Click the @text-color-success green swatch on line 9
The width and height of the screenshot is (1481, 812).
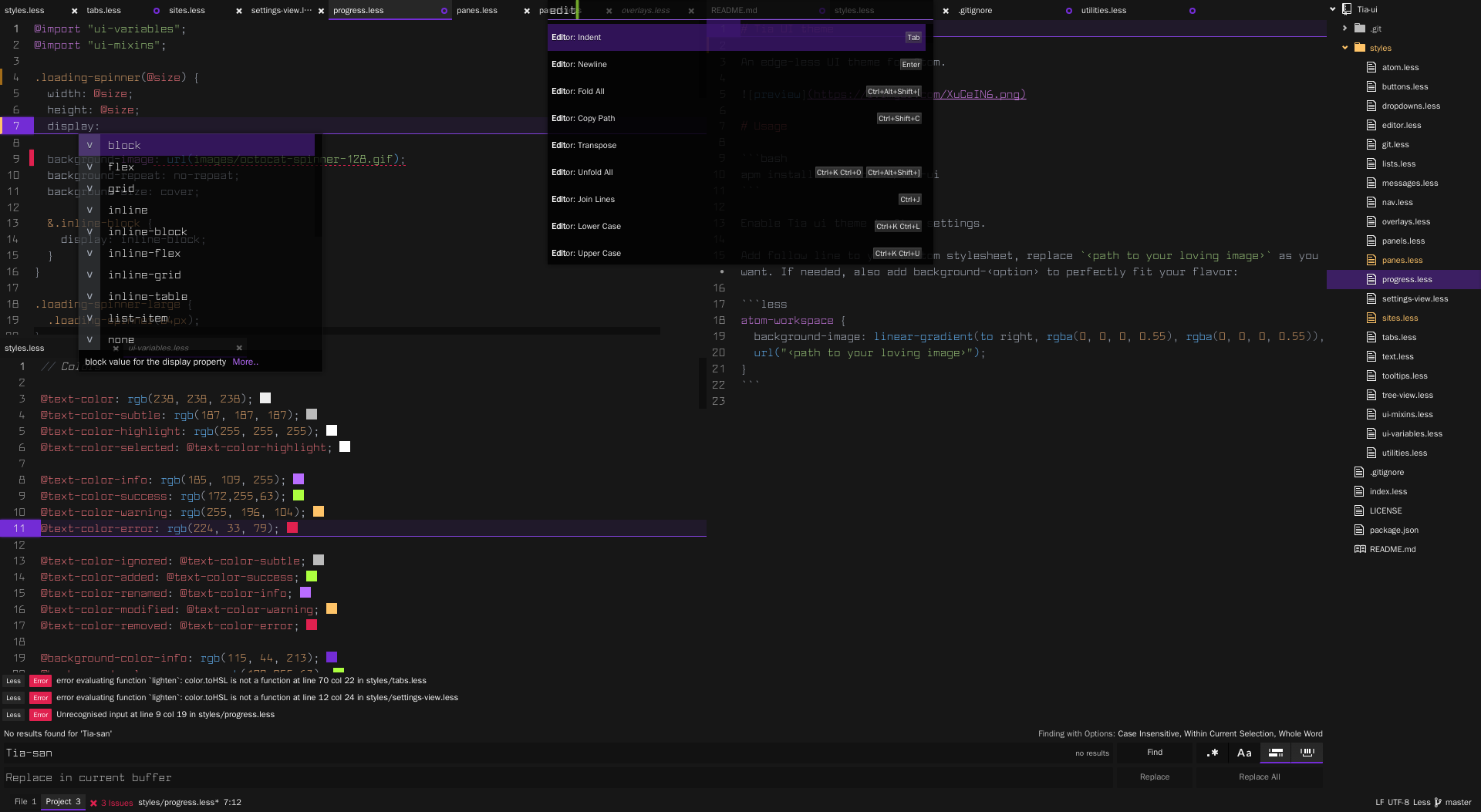click(299, 496)
